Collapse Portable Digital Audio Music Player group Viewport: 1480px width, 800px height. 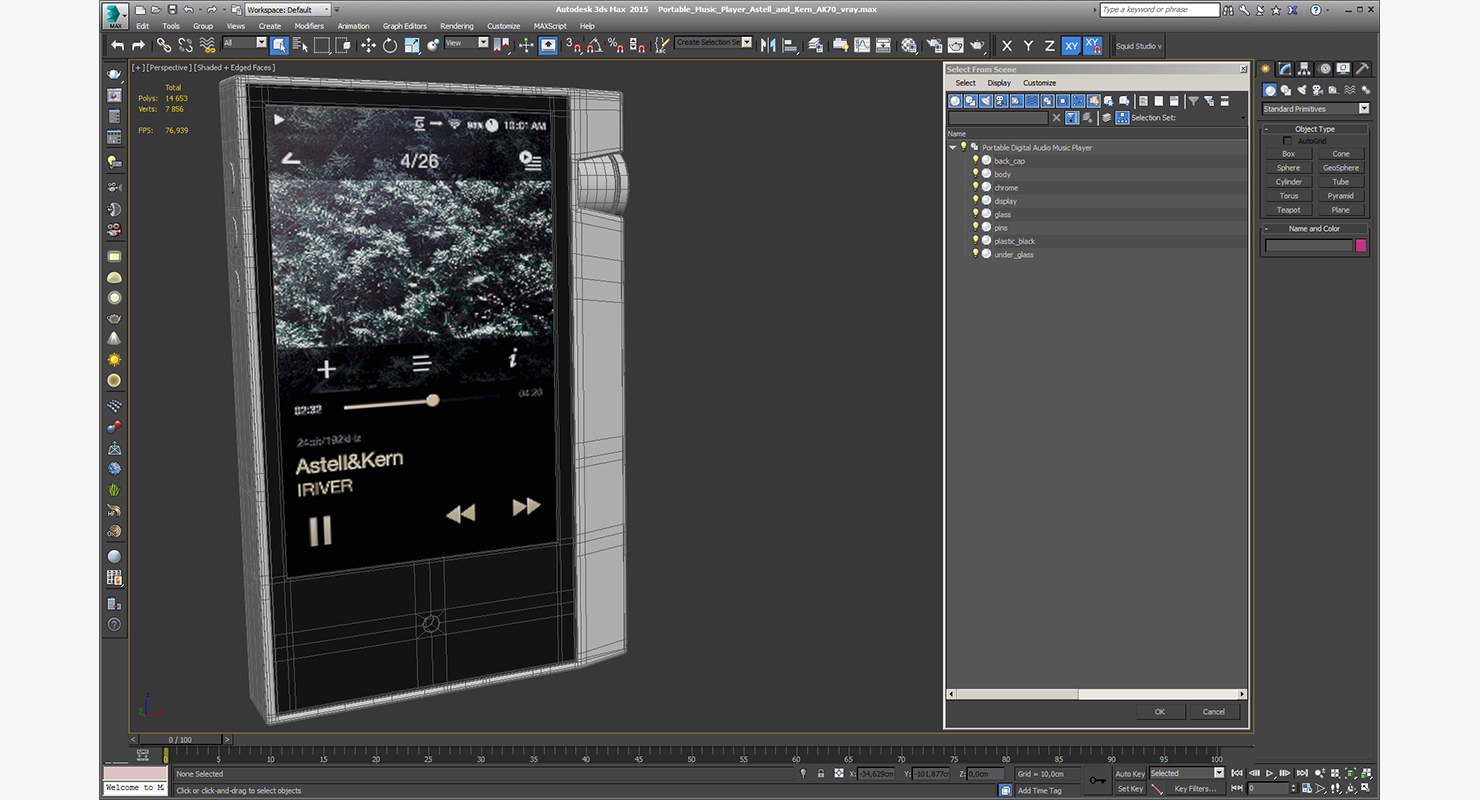(x=953, y=147)
